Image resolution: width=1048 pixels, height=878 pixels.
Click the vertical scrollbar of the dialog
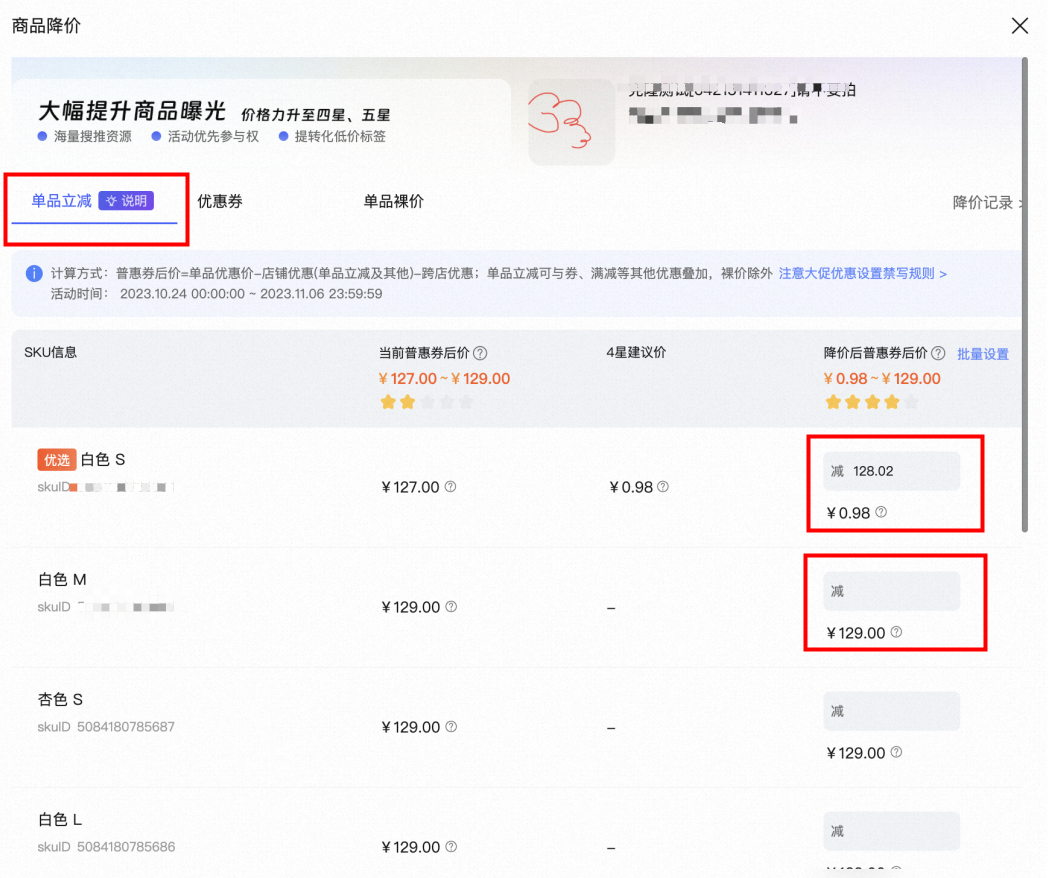click(1025, 294)
